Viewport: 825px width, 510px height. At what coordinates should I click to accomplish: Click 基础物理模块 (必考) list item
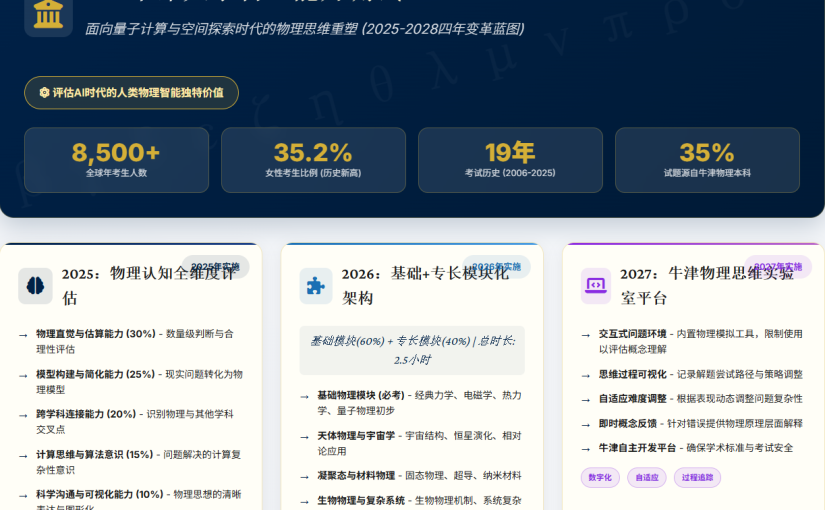[412, 403]
